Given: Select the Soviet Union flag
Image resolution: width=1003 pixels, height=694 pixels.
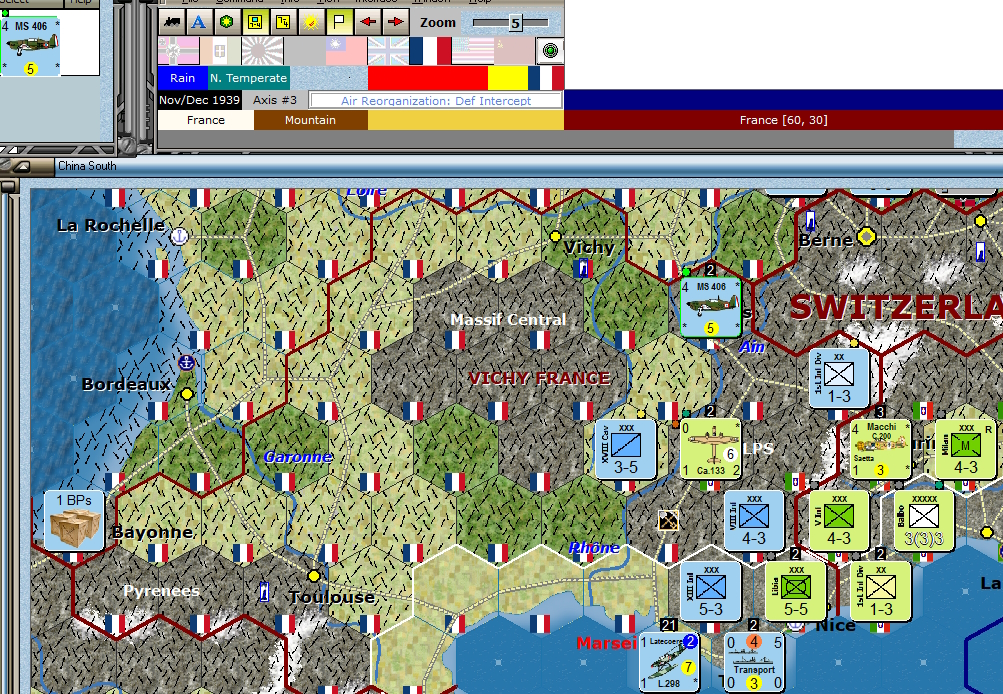Looking at the screenshot, I should coord(514,51).
